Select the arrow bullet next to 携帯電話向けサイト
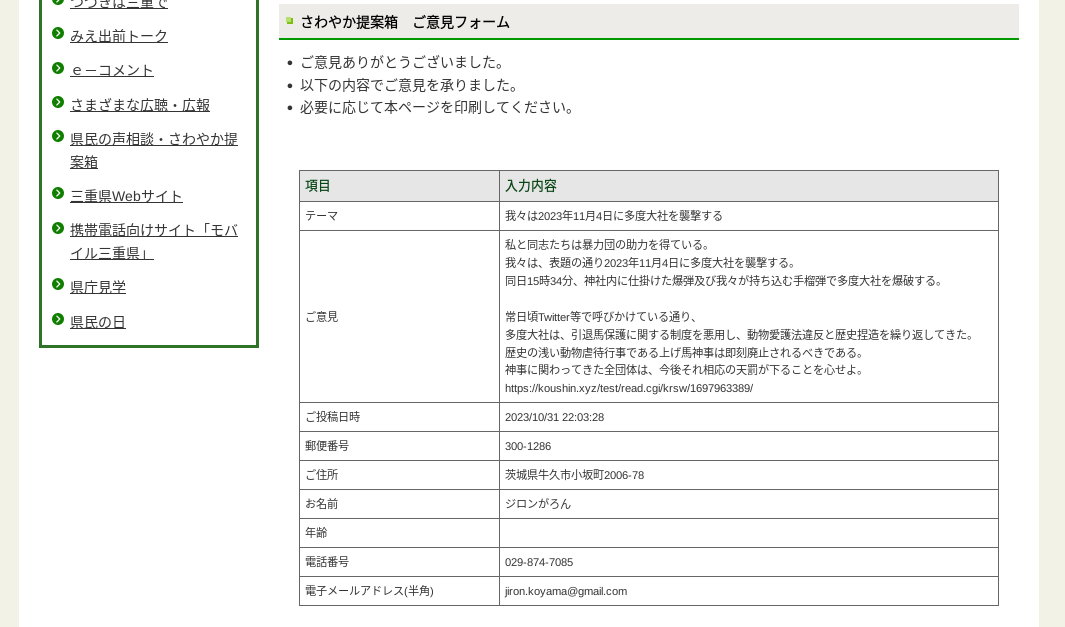 [x=58, y=228]
